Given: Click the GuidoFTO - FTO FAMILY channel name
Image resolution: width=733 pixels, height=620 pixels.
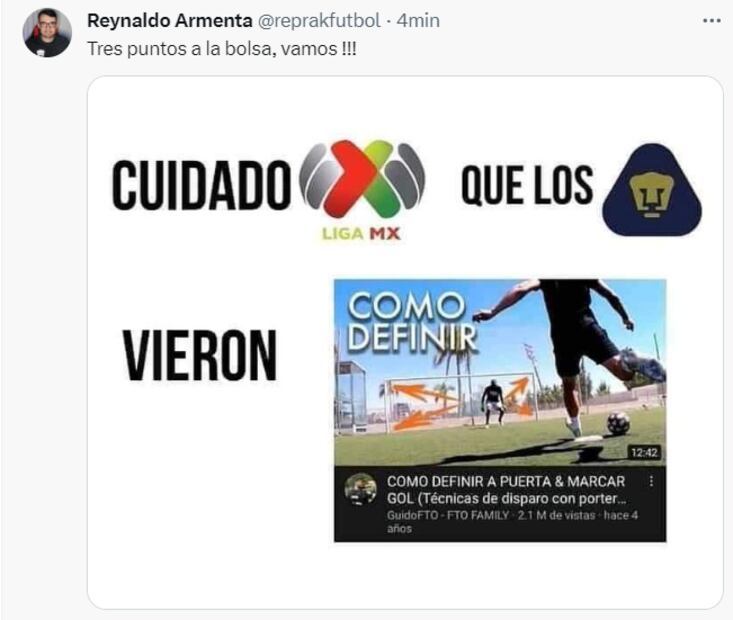Looking at the screenshot, I should (x=448, y=515).
